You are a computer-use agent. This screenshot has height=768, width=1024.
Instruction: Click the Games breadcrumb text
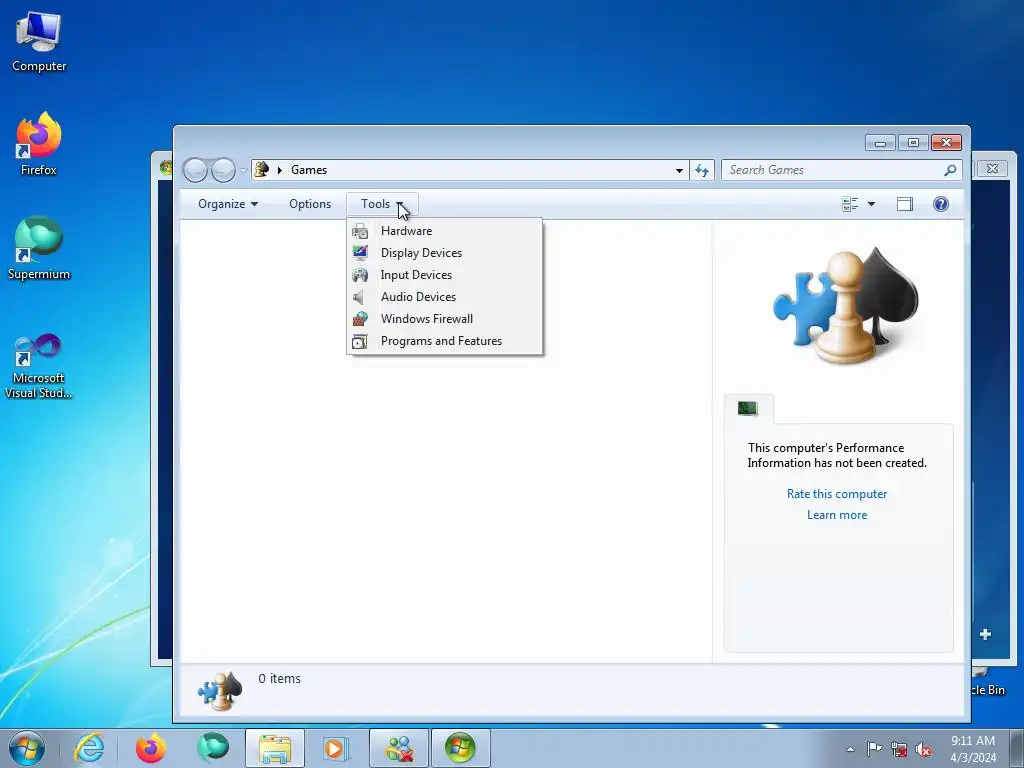point(309,170)
